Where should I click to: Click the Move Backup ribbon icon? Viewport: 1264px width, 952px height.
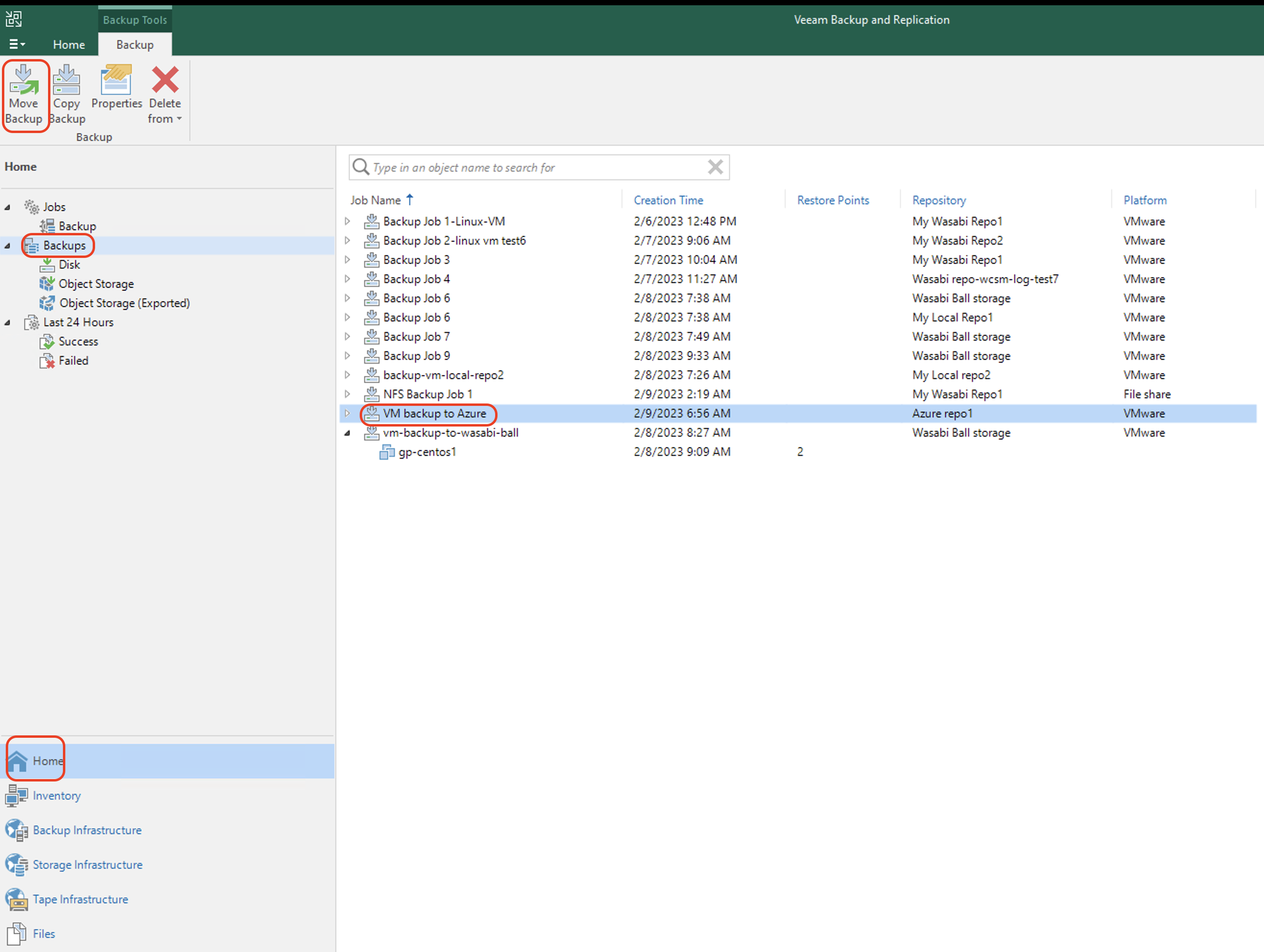[x=24, y=79]
